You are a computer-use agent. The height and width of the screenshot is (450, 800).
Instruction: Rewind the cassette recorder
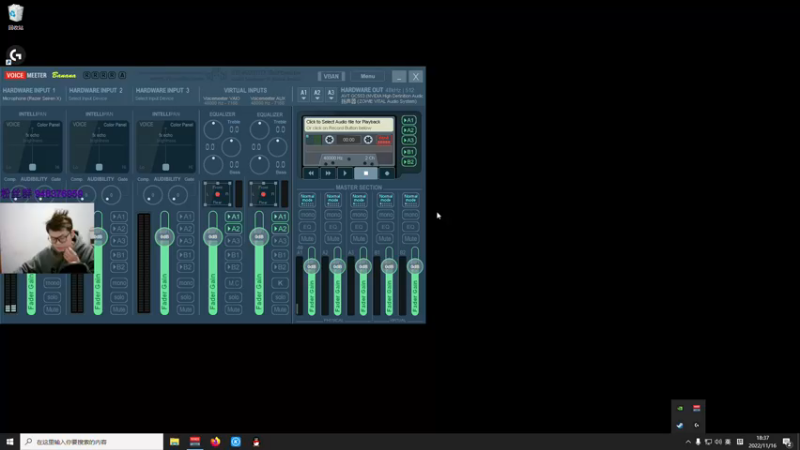click(311, 173)
